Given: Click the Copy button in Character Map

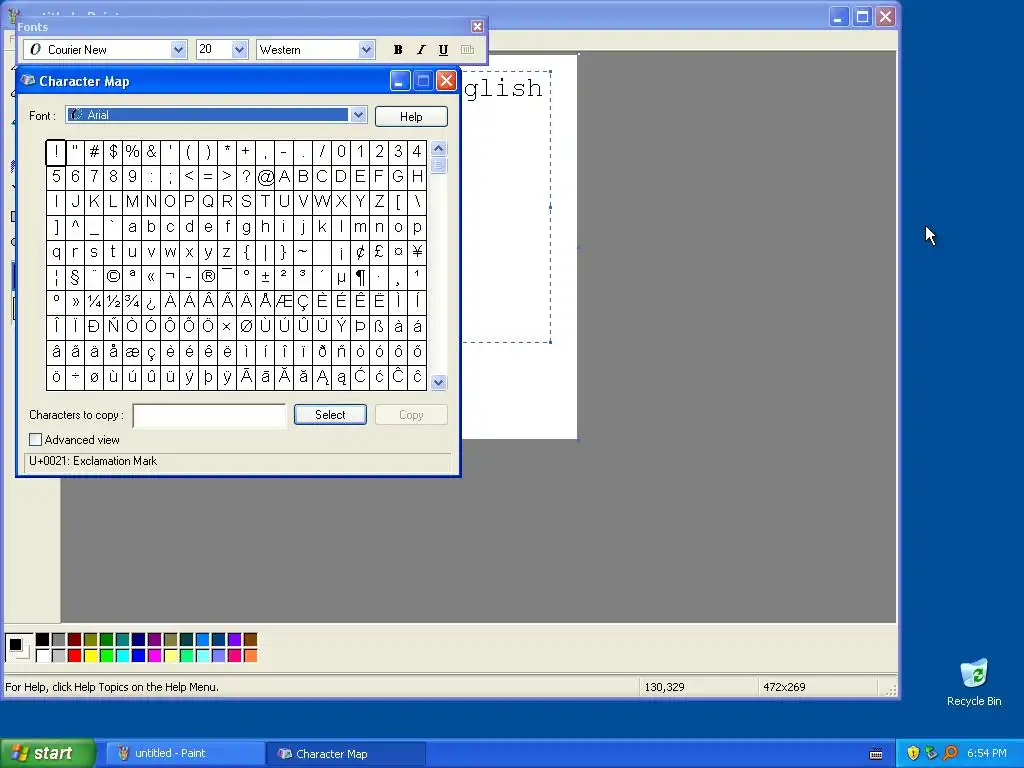Looking at the screenshot, I should click(411, 415).
